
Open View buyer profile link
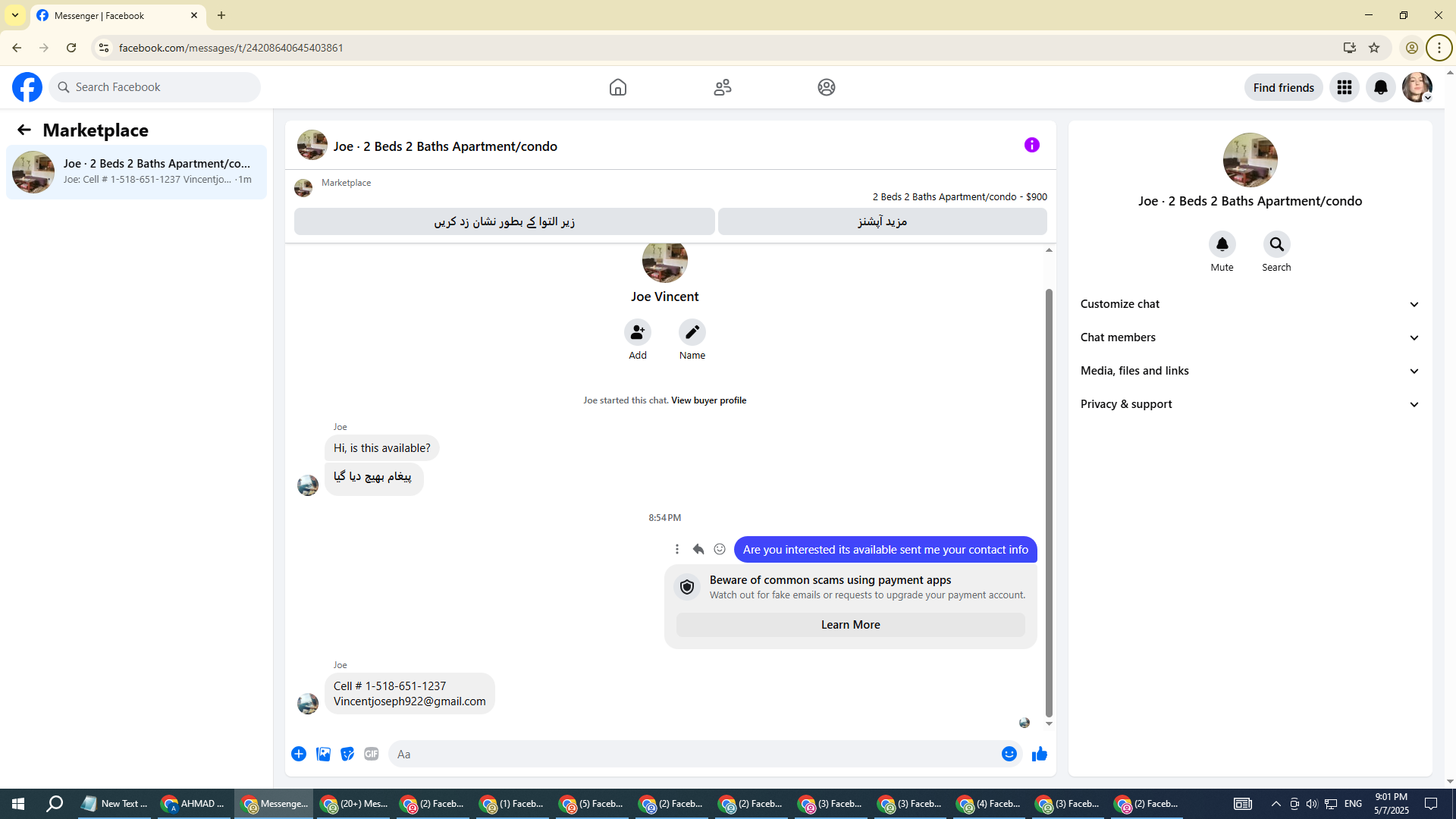pyautogui.click(x=708, y=400)
